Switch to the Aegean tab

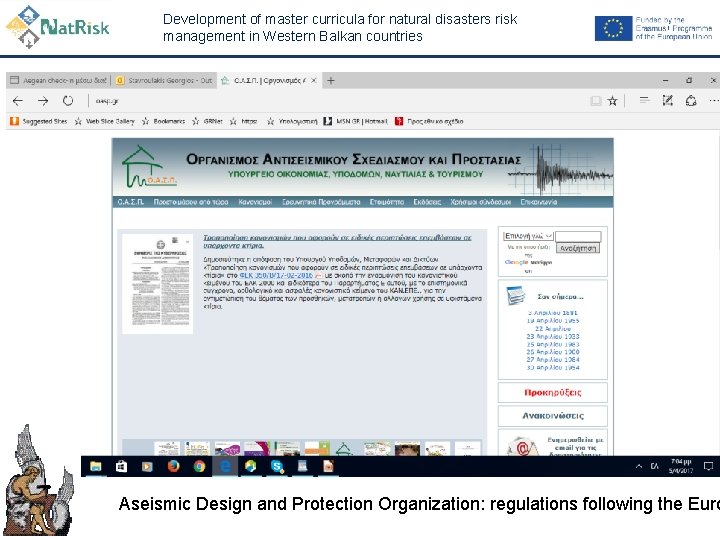click(59, 80)
